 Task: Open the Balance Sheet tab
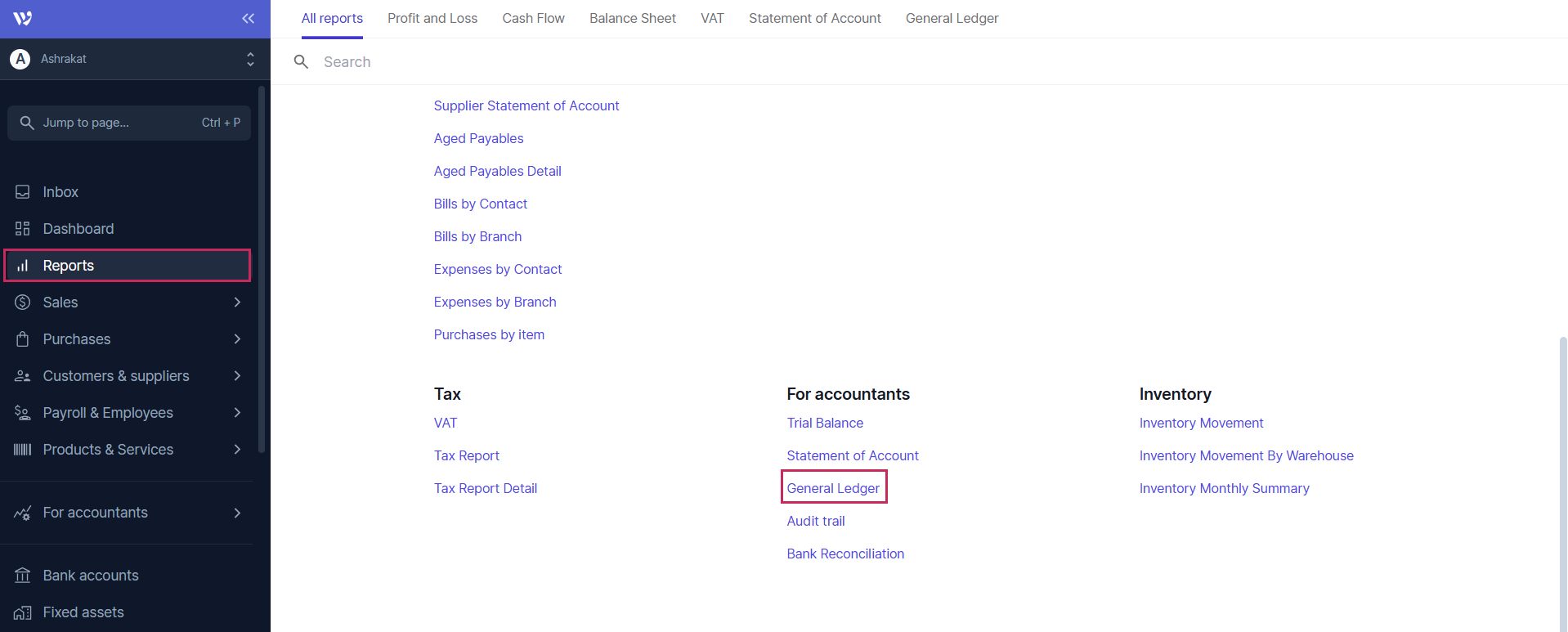point(632,18)
